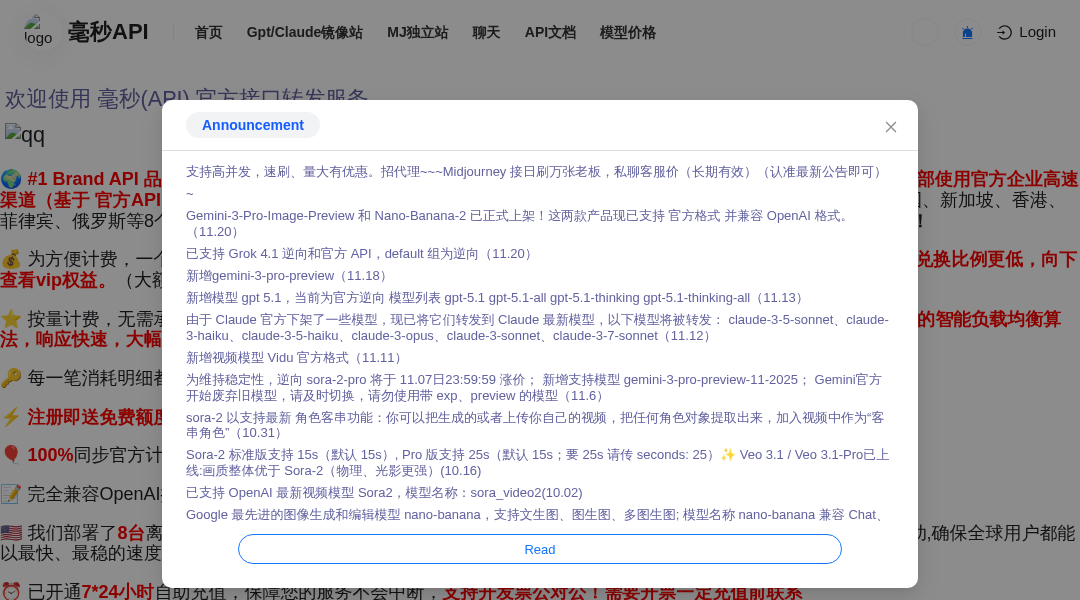1080x600 pixels.
Task: Open the 聊天 section from the navbar
Action: pyautogui.click(x=486, y=32)
